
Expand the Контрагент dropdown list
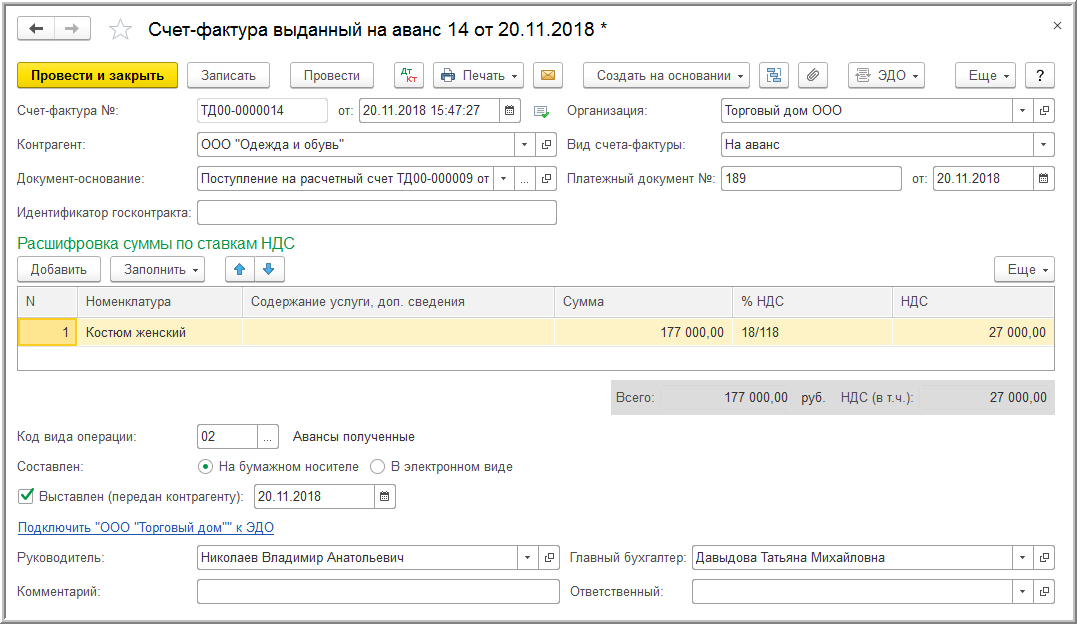525,144
